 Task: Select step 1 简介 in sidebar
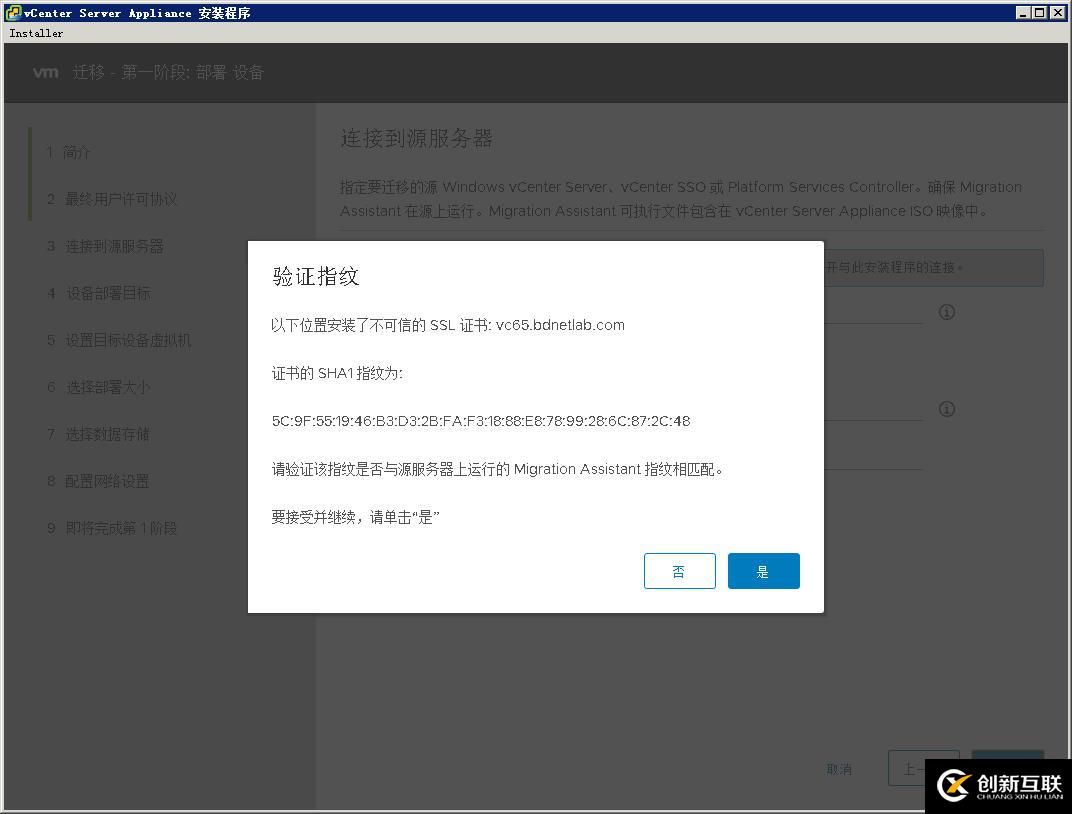pyautogui.click(x=68, y=152)
